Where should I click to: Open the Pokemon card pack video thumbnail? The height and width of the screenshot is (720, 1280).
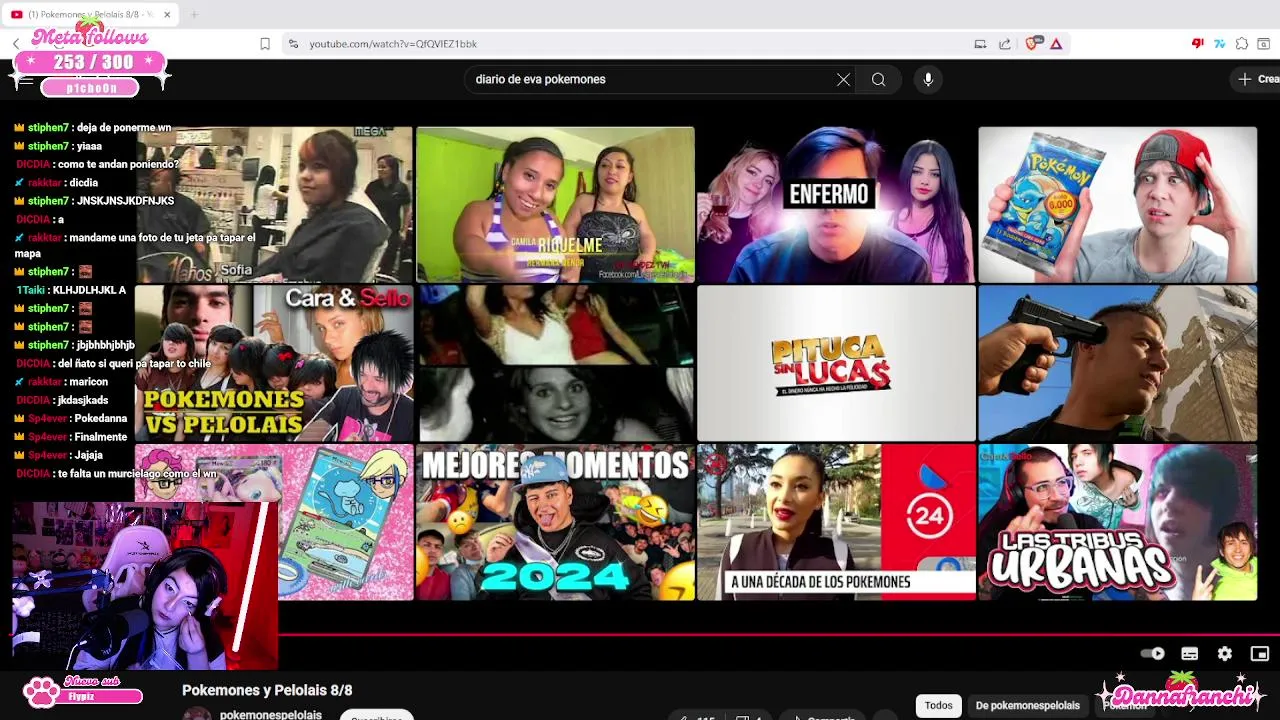1117,205
